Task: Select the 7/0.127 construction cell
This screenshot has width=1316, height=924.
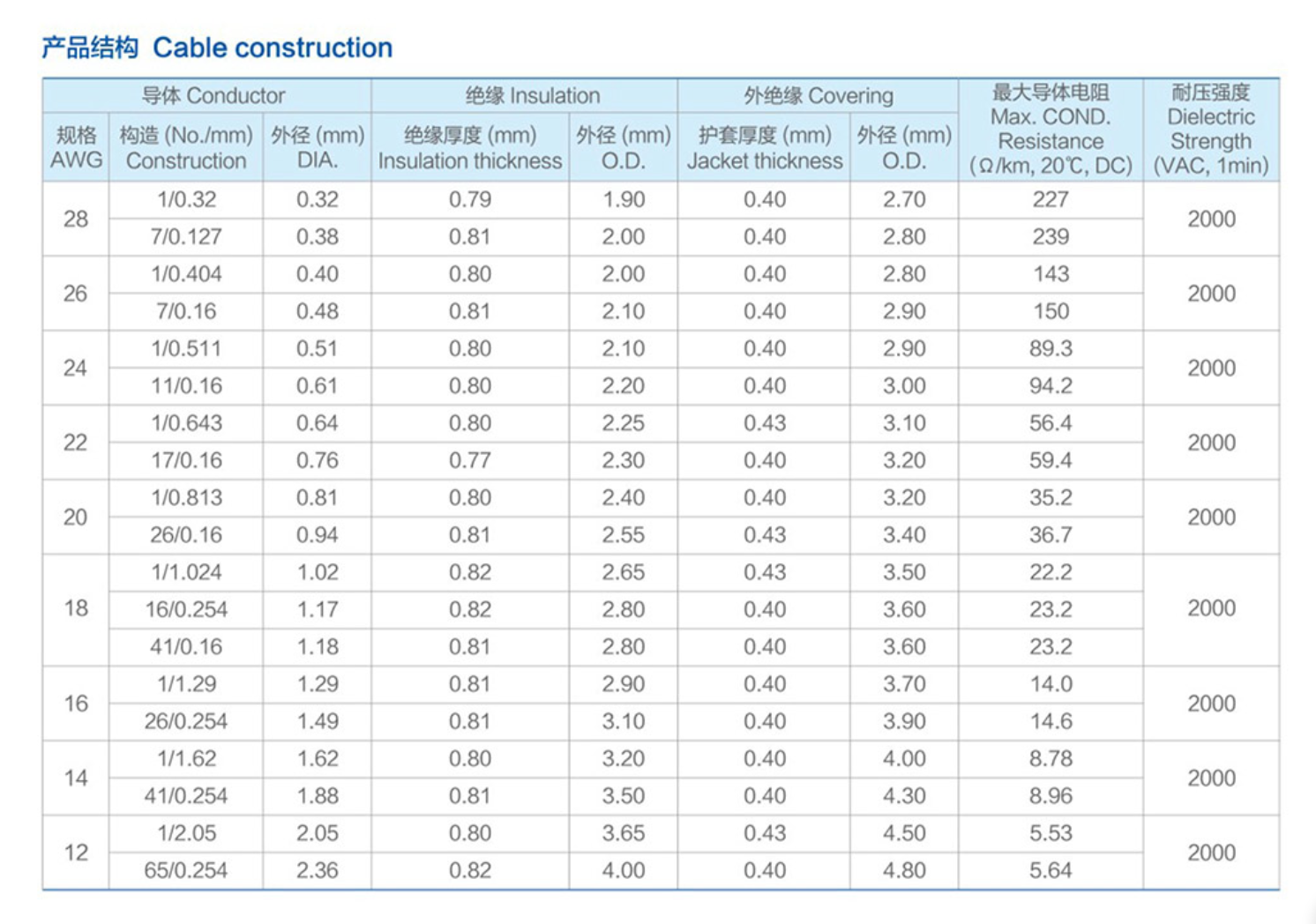Action: (x=186, y=237)
